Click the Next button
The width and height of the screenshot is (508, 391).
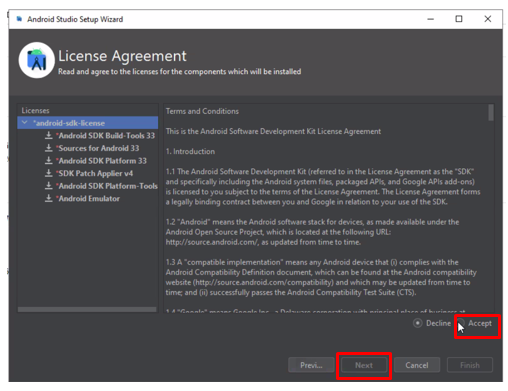tap(364, 365)
